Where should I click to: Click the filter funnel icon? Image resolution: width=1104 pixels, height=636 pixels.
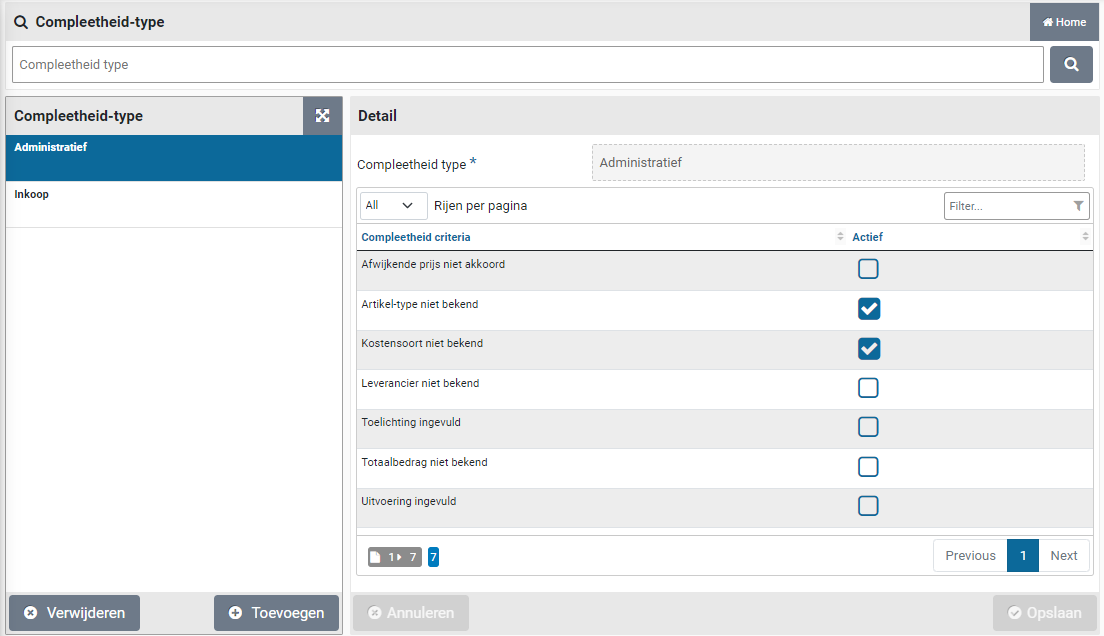[1078, 206]
